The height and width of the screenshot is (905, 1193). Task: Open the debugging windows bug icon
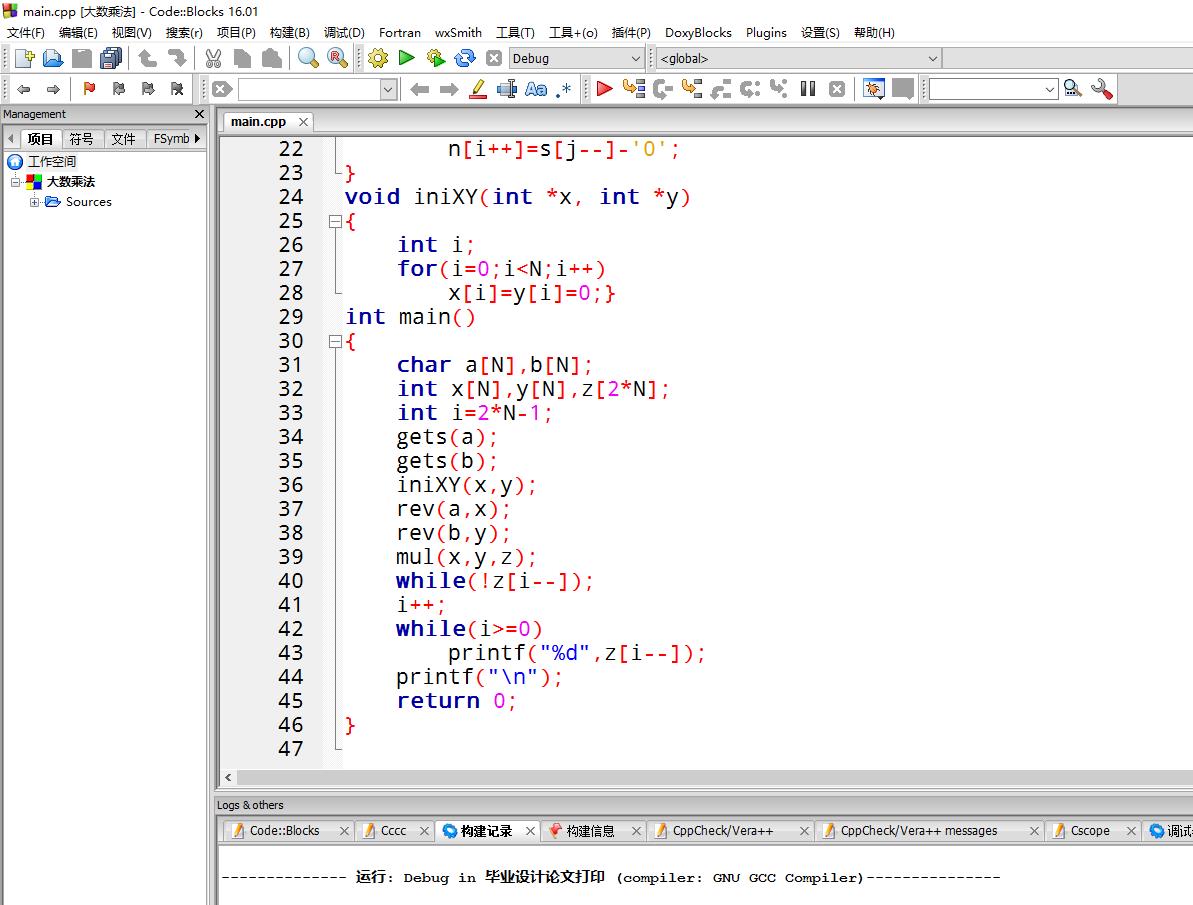(x=873, y=89)
